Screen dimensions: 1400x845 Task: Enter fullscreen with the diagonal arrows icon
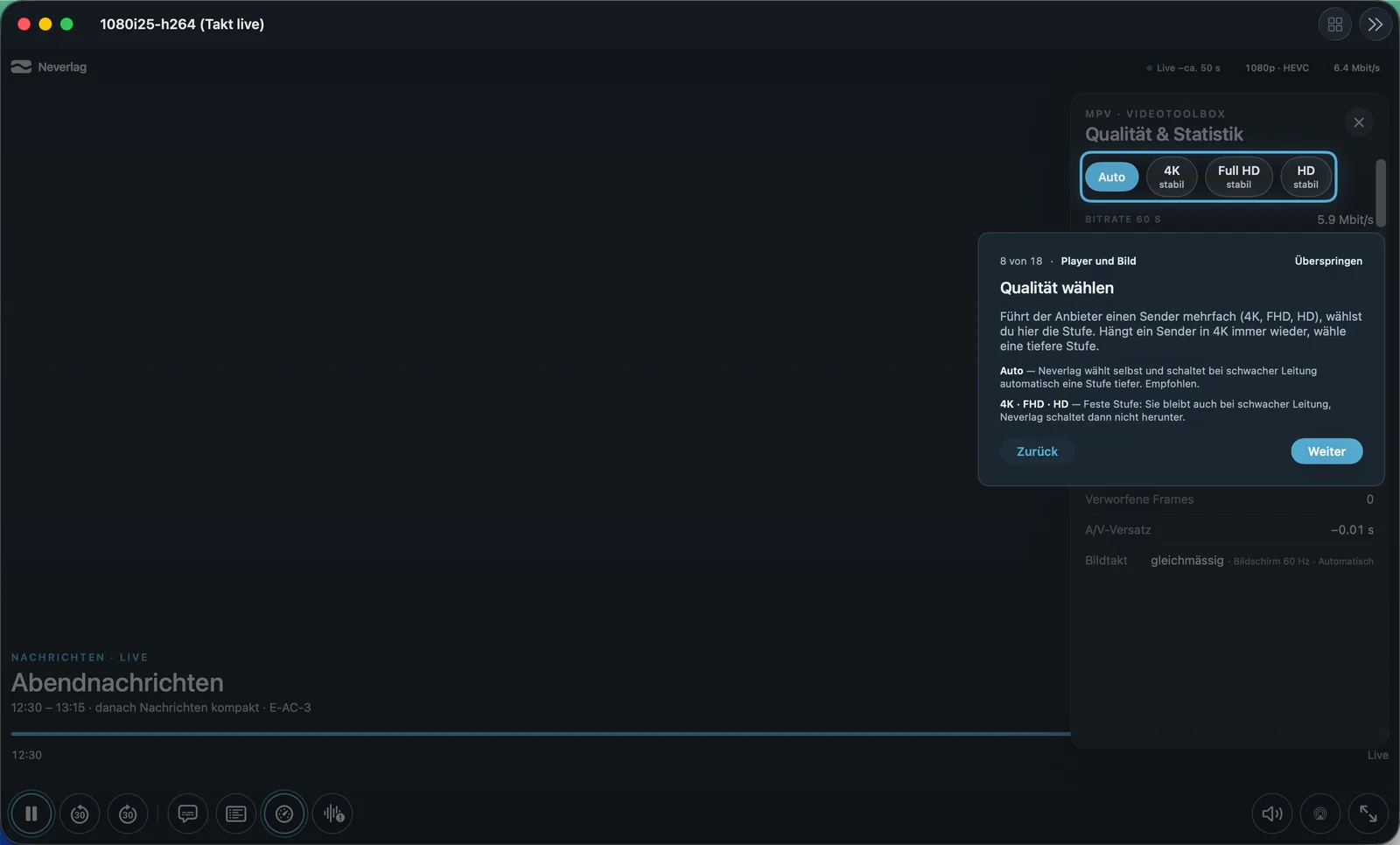[1368, 814]
